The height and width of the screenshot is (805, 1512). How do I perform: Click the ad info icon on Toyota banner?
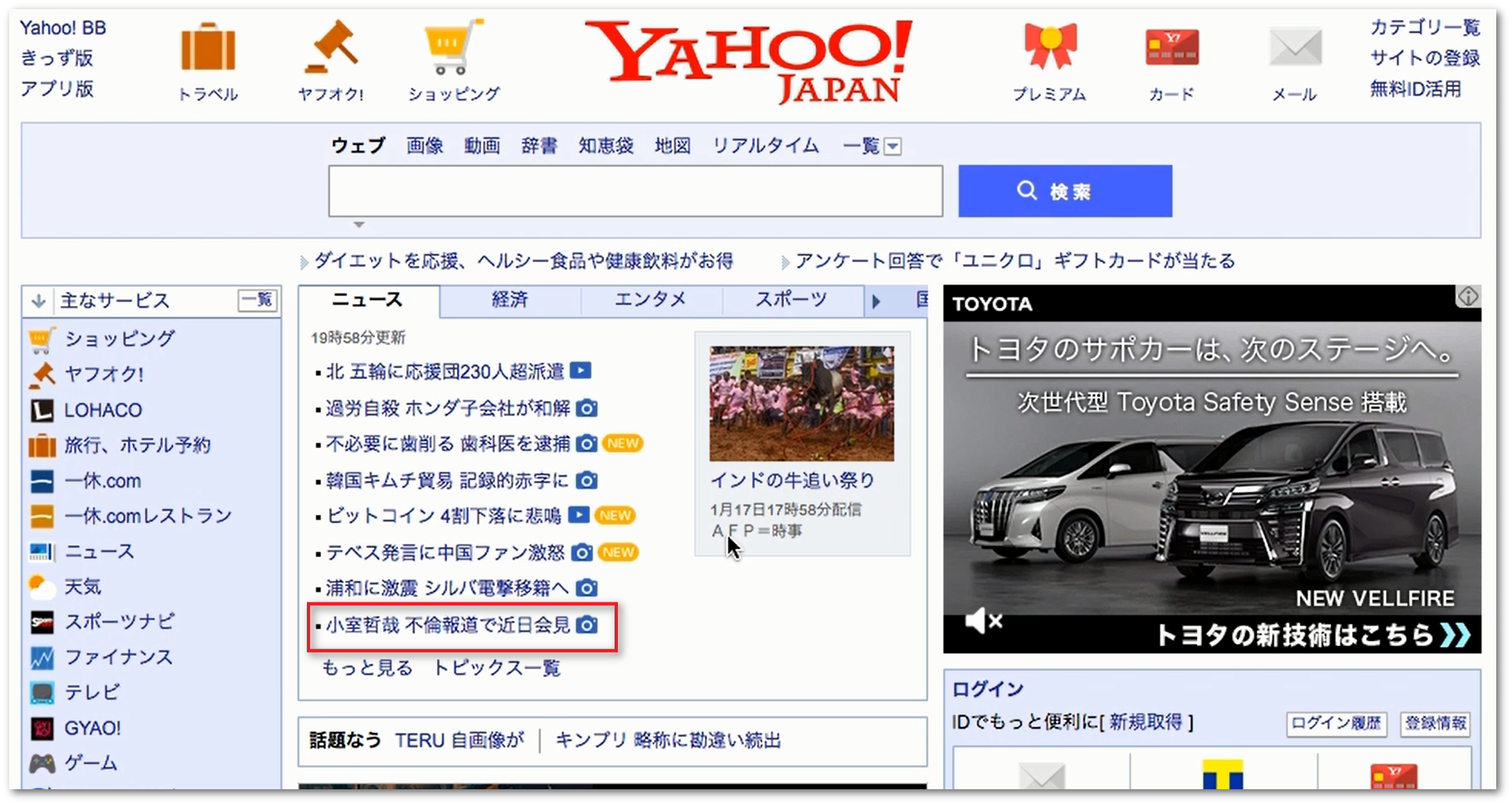click(x=1468, y=297)
